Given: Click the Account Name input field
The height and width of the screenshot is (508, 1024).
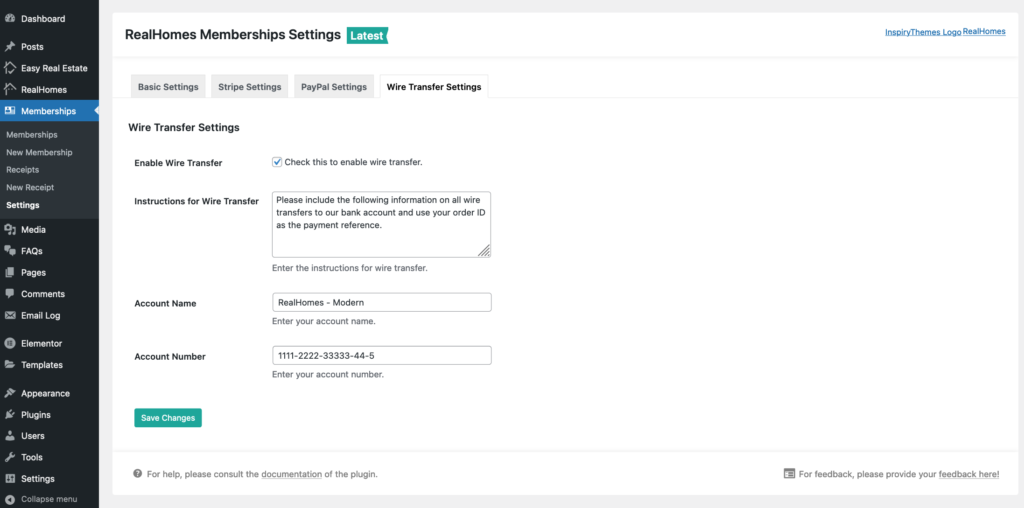Looking at the screenshot, I should [381, 302].
